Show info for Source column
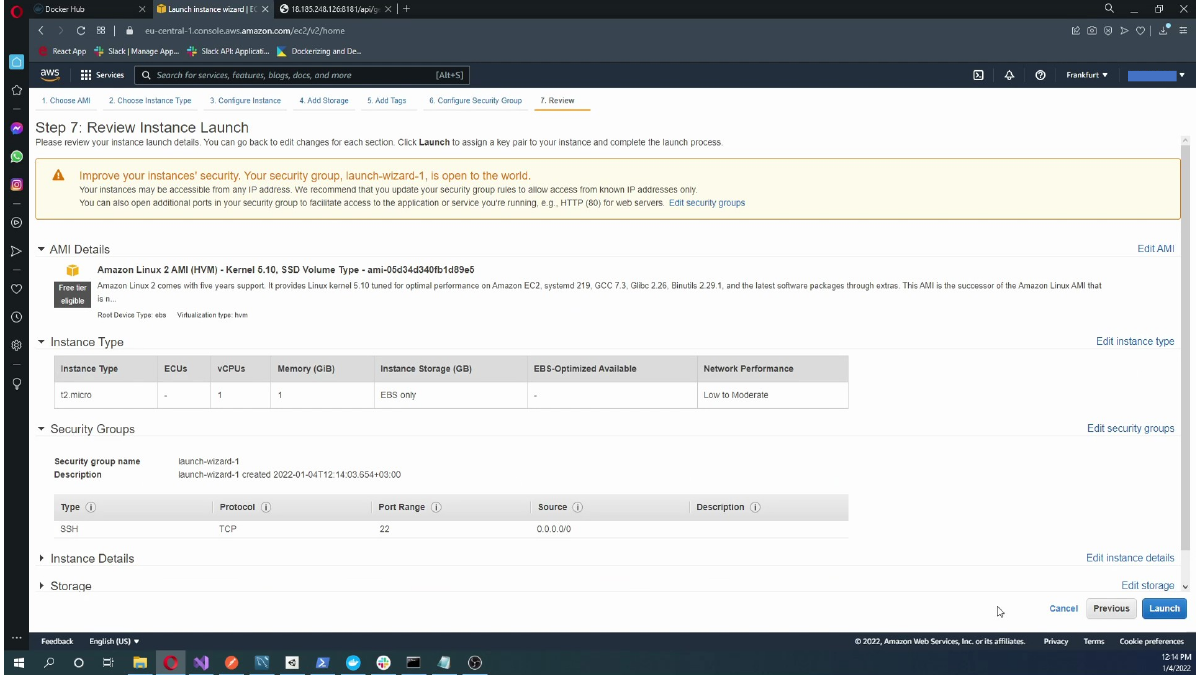 point(579,508)
